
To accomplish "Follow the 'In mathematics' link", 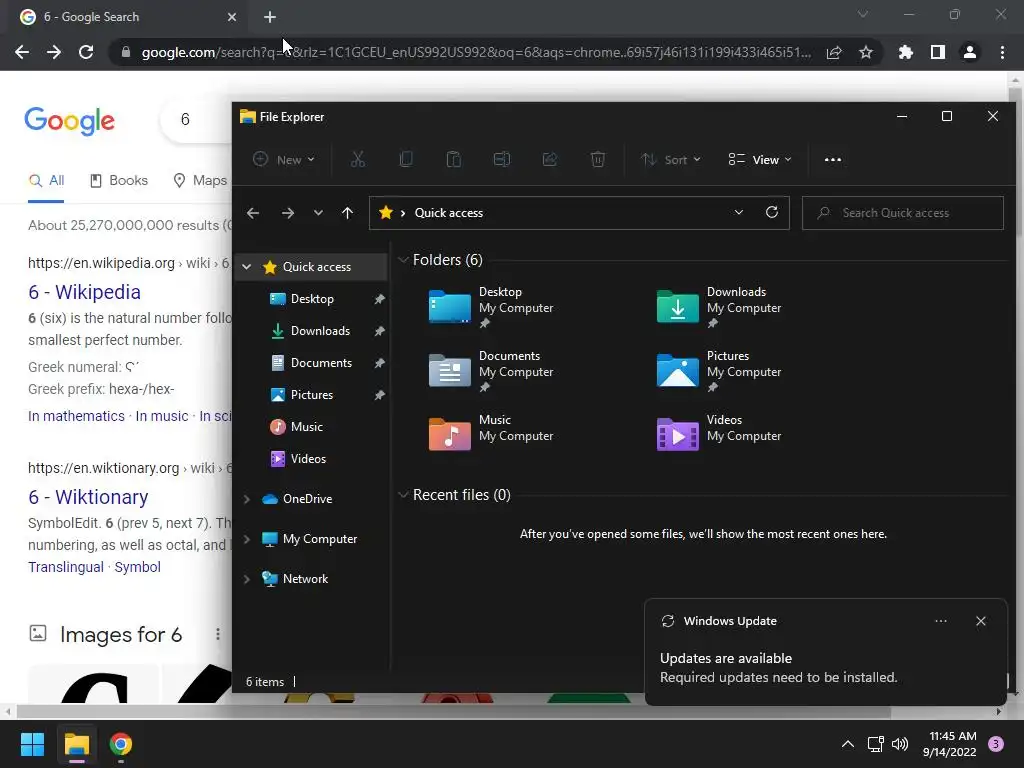I will tap(76, 416).
